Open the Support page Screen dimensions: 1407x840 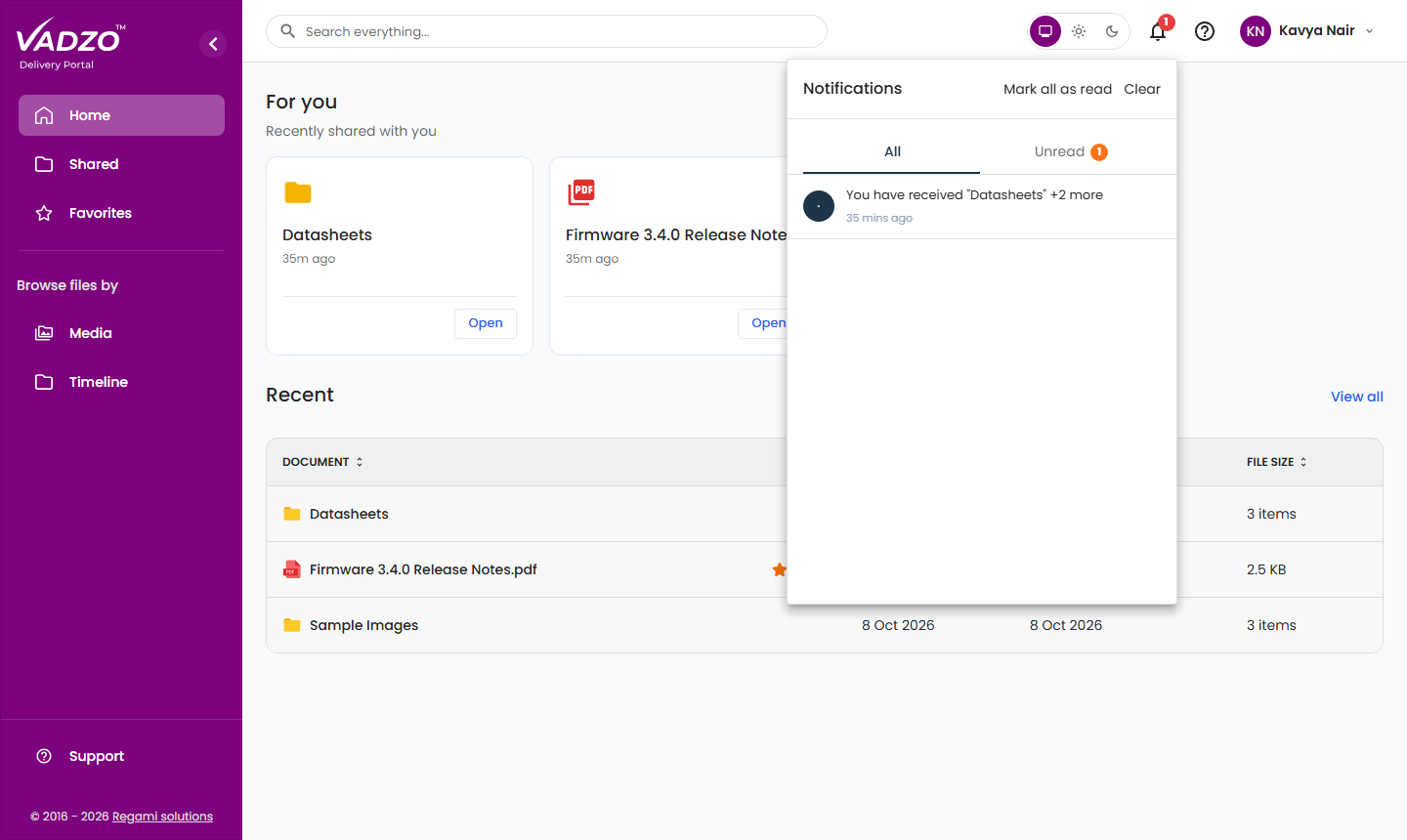tap(121, 756)
